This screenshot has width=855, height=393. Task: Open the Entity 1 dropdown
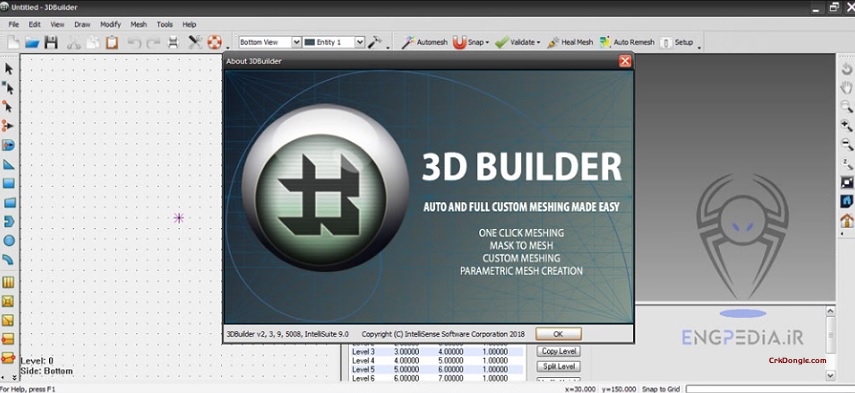coord(359,42)
